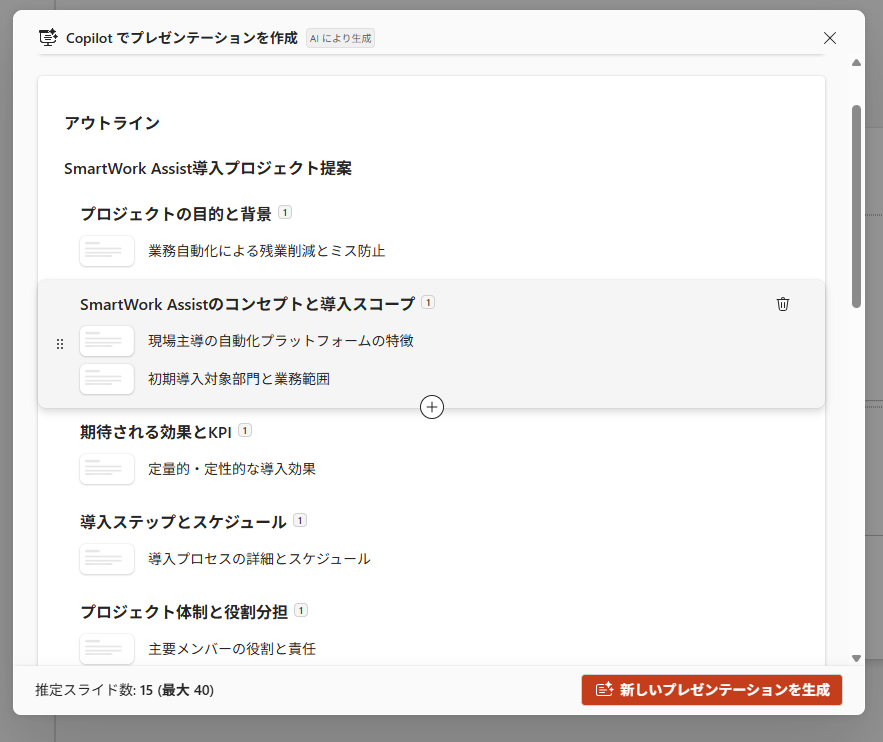Open thumbnail for 導入プロセスの詳細とスケジュール
The height and width of the screenshot is (742, 883).
click(107, 559)
